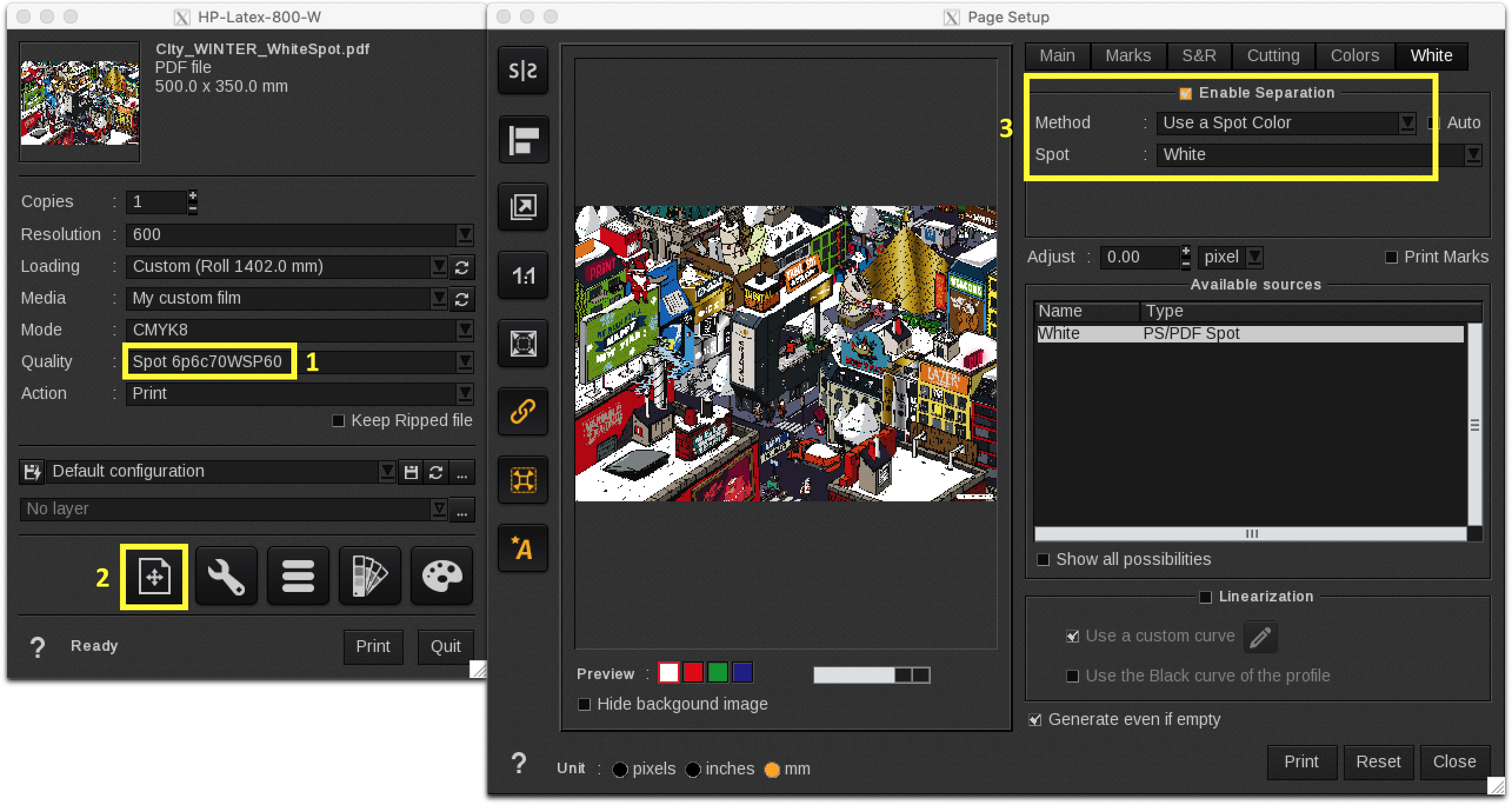Select the wrench settings icon
This screenshot has width=1512, height=805.
tap(226, 576)
